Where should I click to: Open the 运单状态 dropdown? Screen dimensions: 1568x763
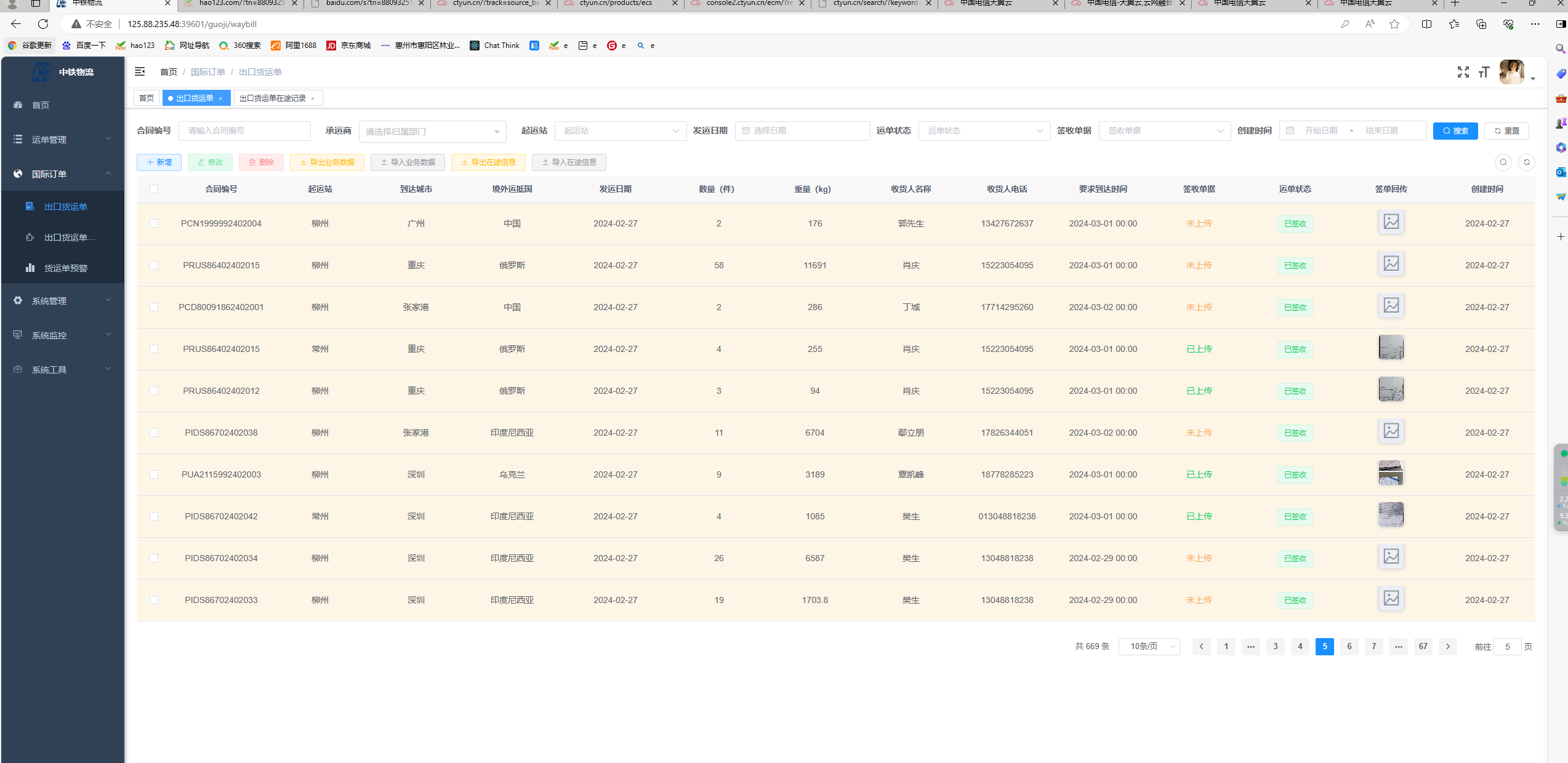click(984, 130)
